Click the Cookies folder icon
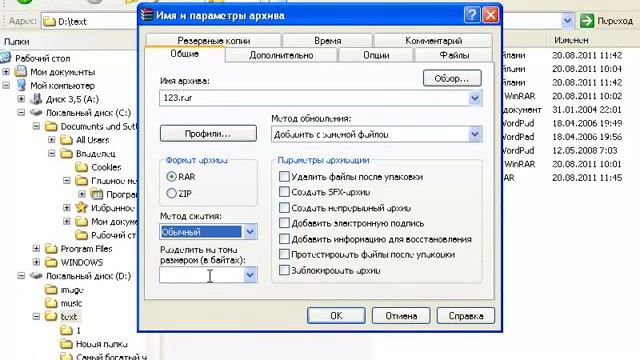This screenshot has height=360, width=640. click(82, 167)
